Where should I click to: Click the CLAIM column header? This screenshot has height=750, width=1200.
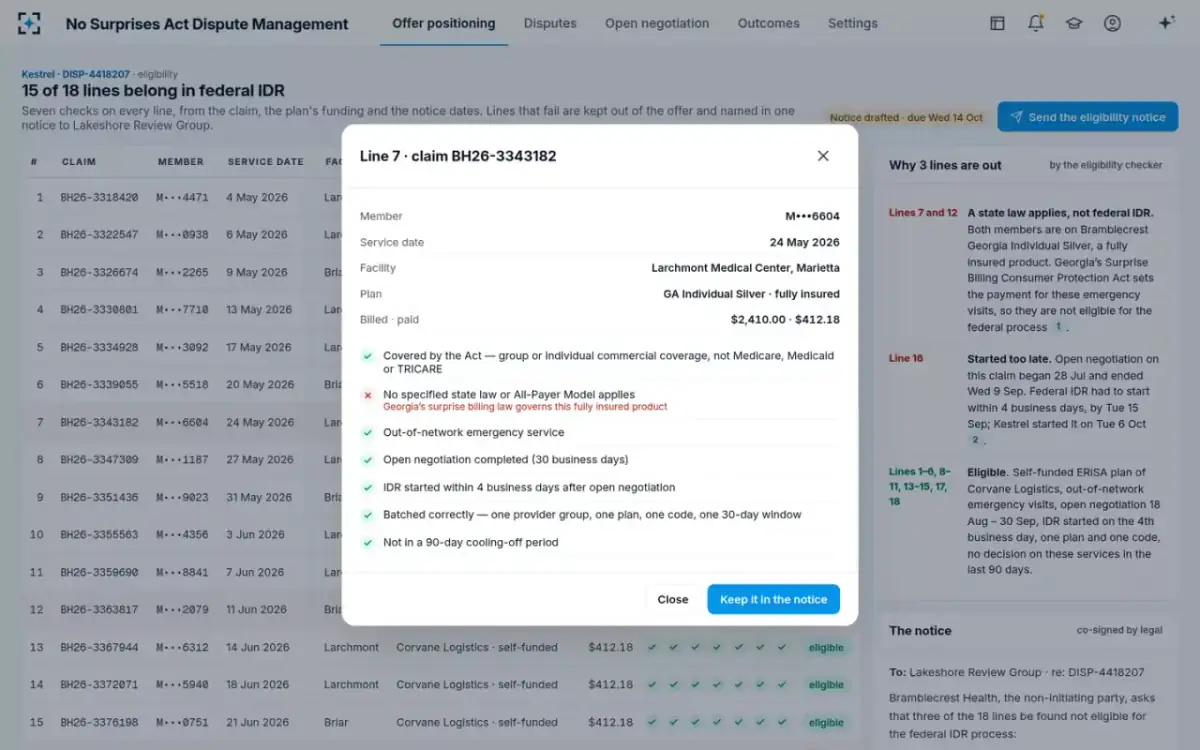[79, 162]
